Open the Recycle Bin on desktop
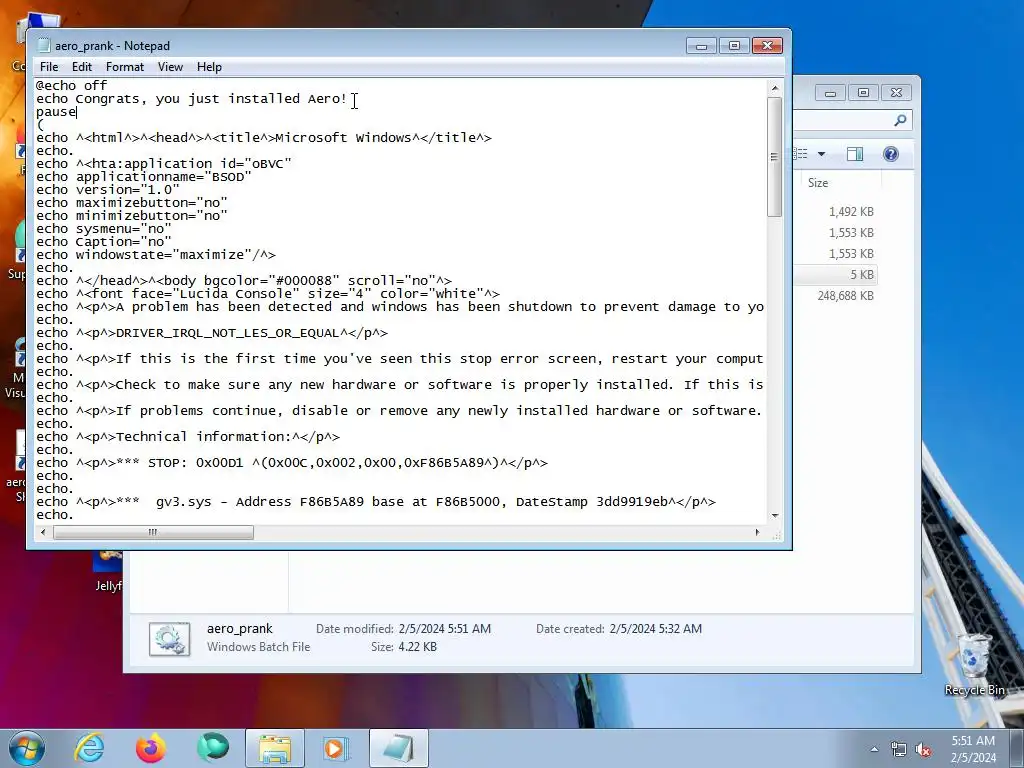Viewport: 1024px width, 768px height. [x=974, y=663]
